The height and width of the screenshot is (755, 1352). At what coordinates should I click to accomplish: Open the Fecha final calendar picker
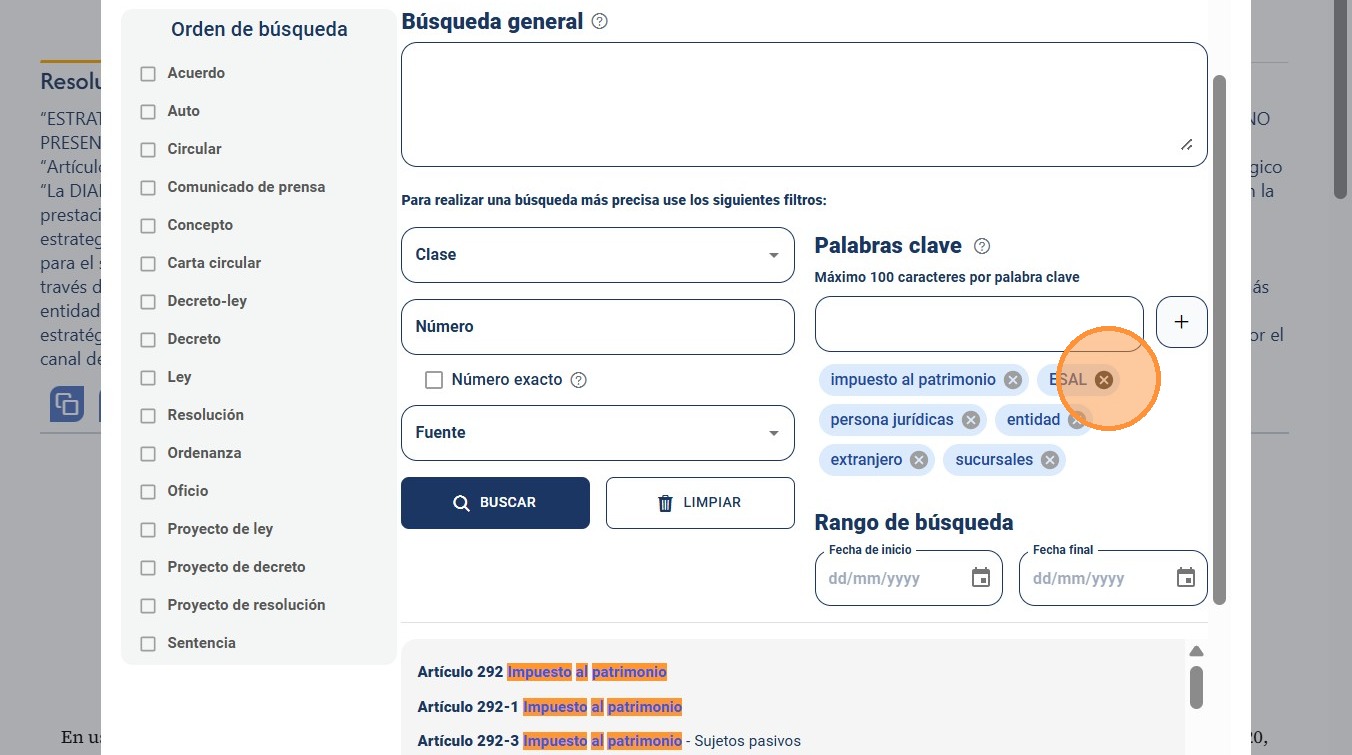point(1186,578)
